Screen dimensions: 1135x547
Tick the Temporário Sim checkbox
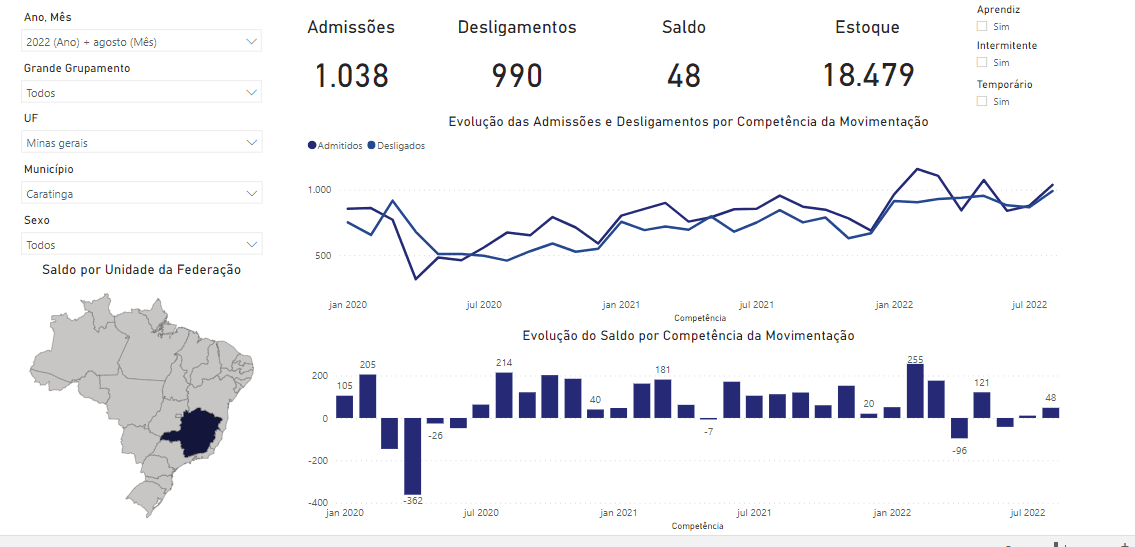[x=982, y=101]
